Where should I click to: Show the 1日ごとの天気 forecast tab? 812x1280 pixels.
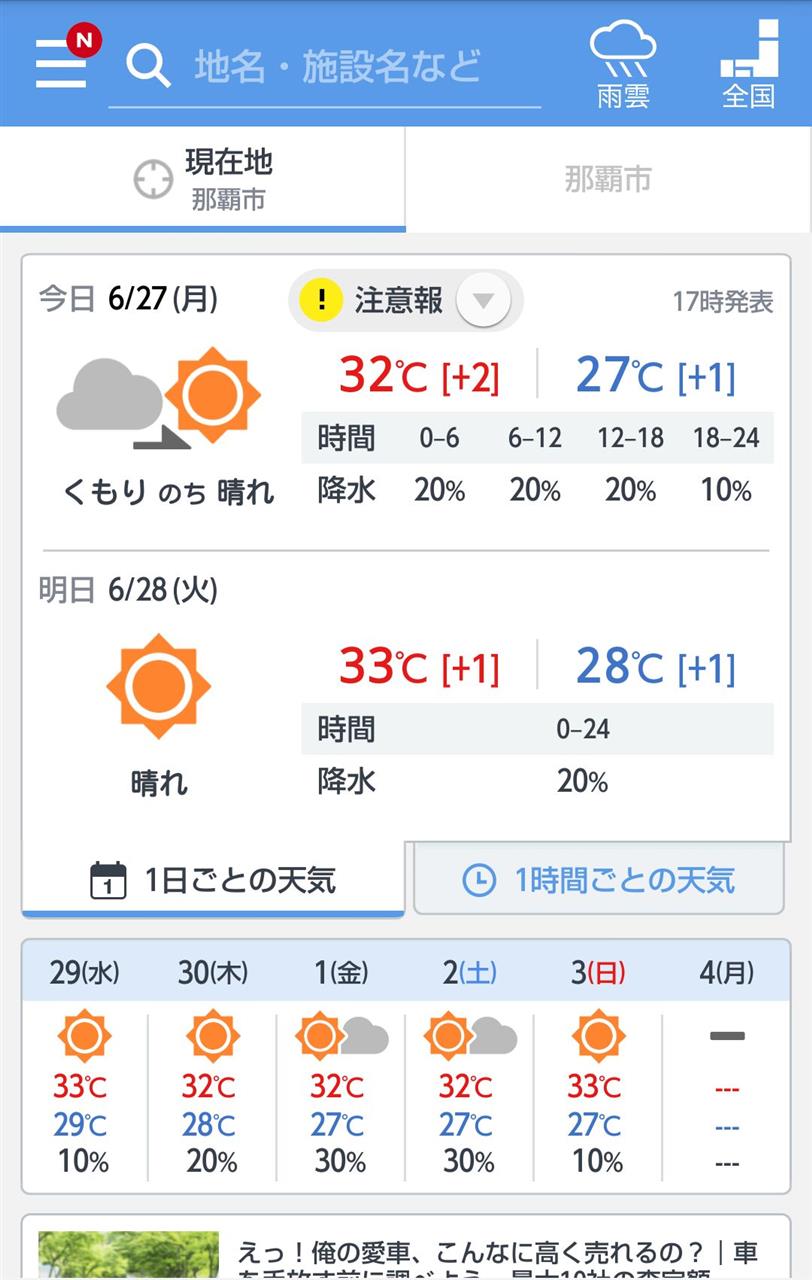point(213,880)
